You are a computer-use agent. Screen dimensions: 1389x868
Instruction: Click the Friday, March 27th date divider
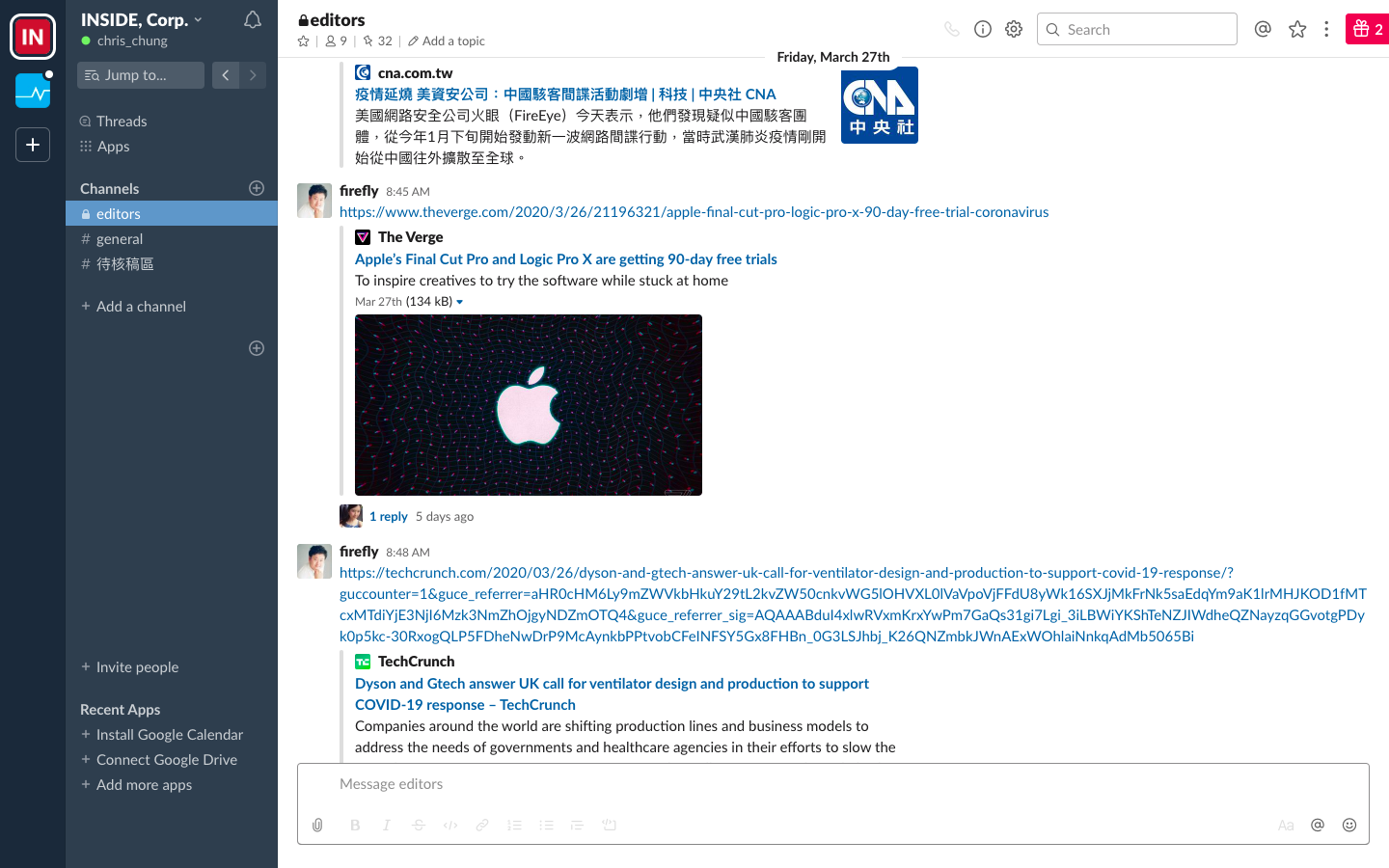tap(833, 57)
